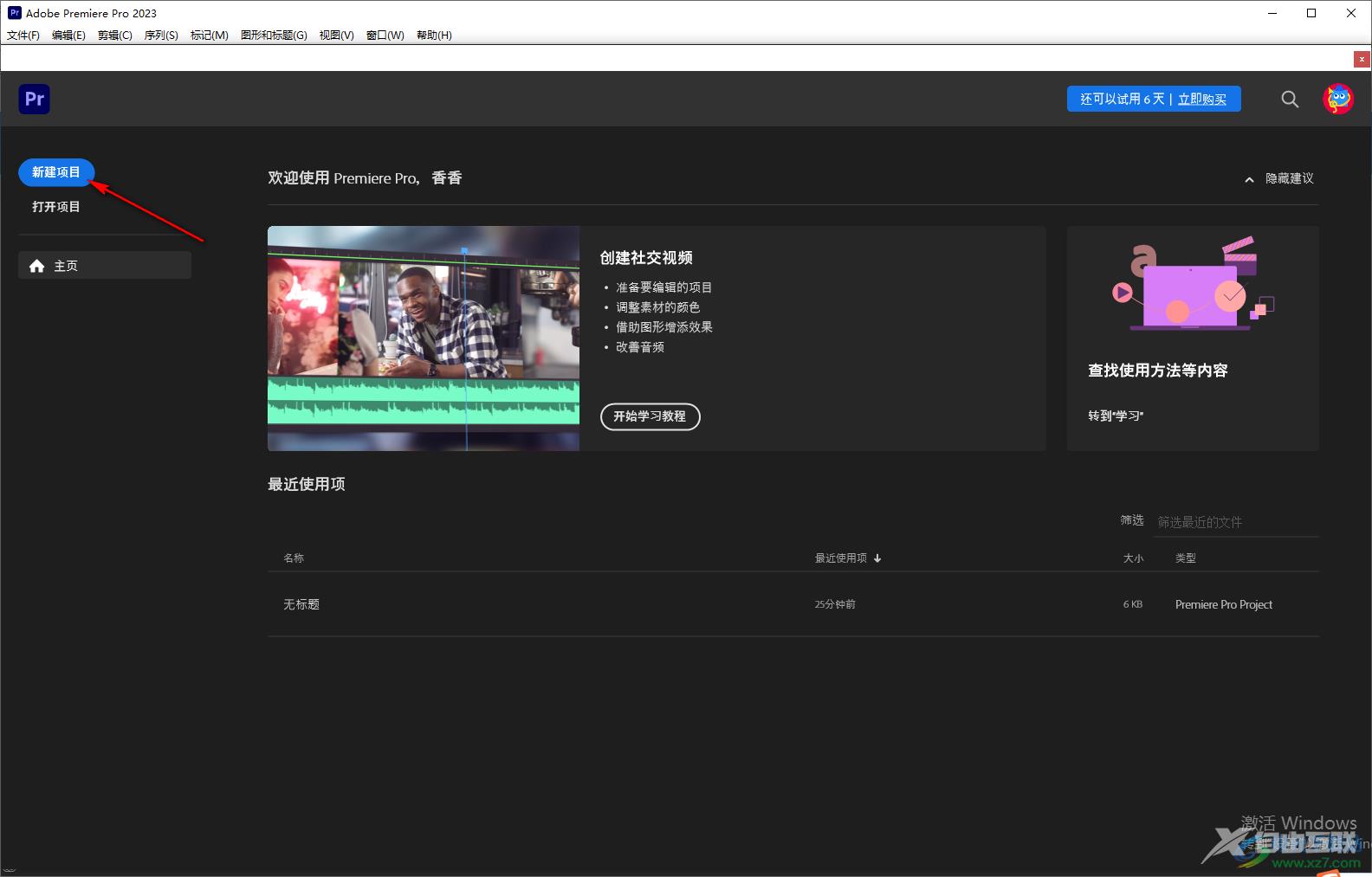This screenshot has height=877, width=1372.
Task: Click the 类型 column header
Action: (x=1186, y=558)
